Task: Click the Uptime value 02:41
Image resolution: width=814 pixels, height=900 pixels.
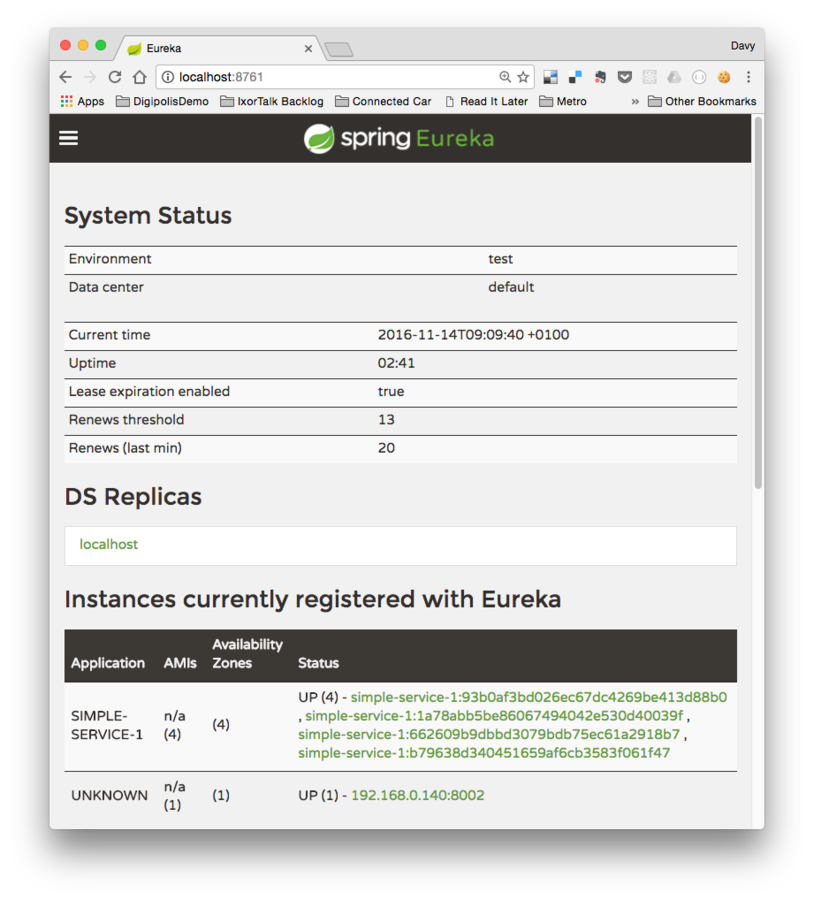Action: pyautogui.click(x=396, y=363)
